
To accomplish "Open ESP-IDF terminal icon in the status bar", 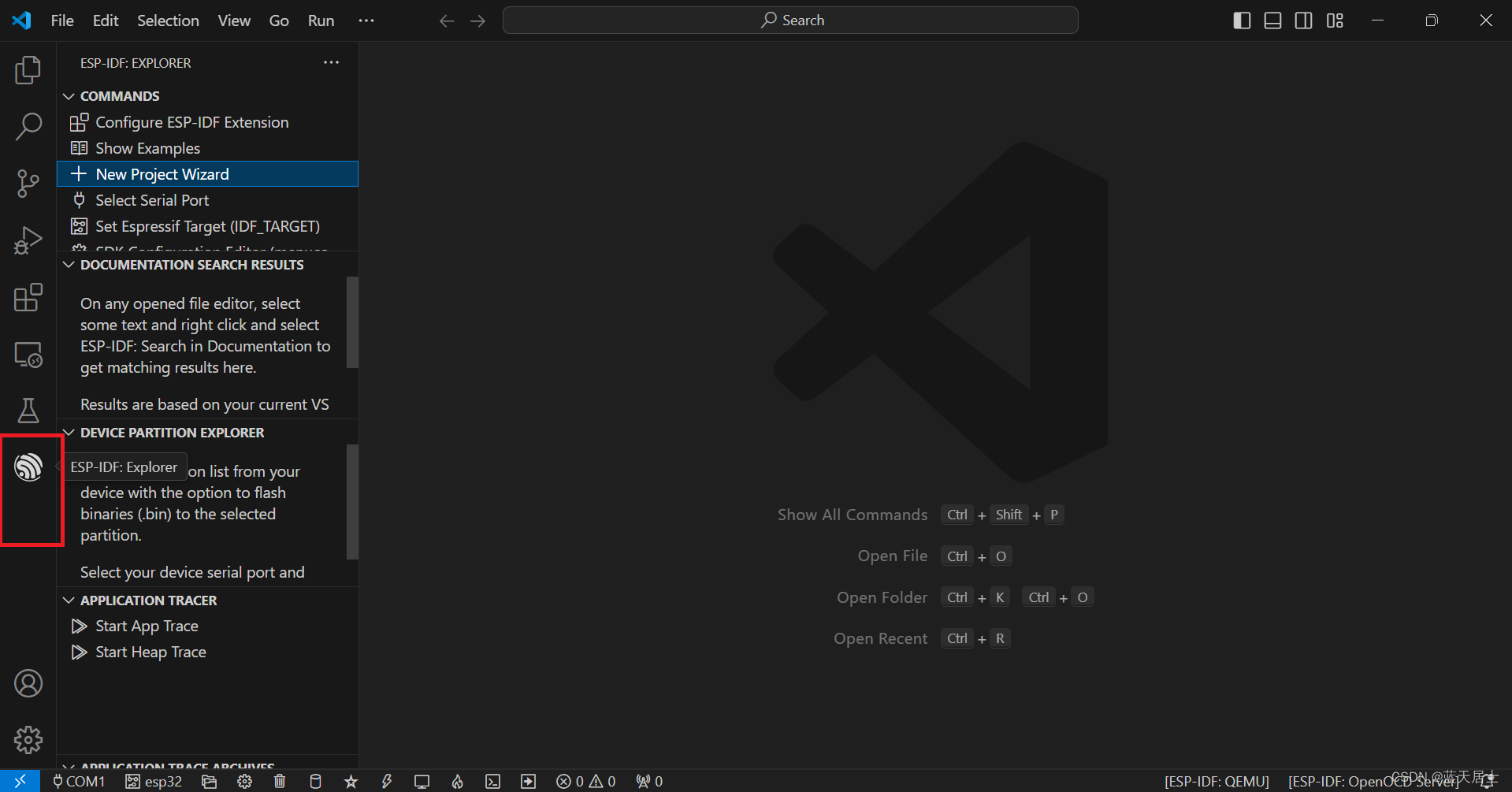I will (x=492, y=781).
